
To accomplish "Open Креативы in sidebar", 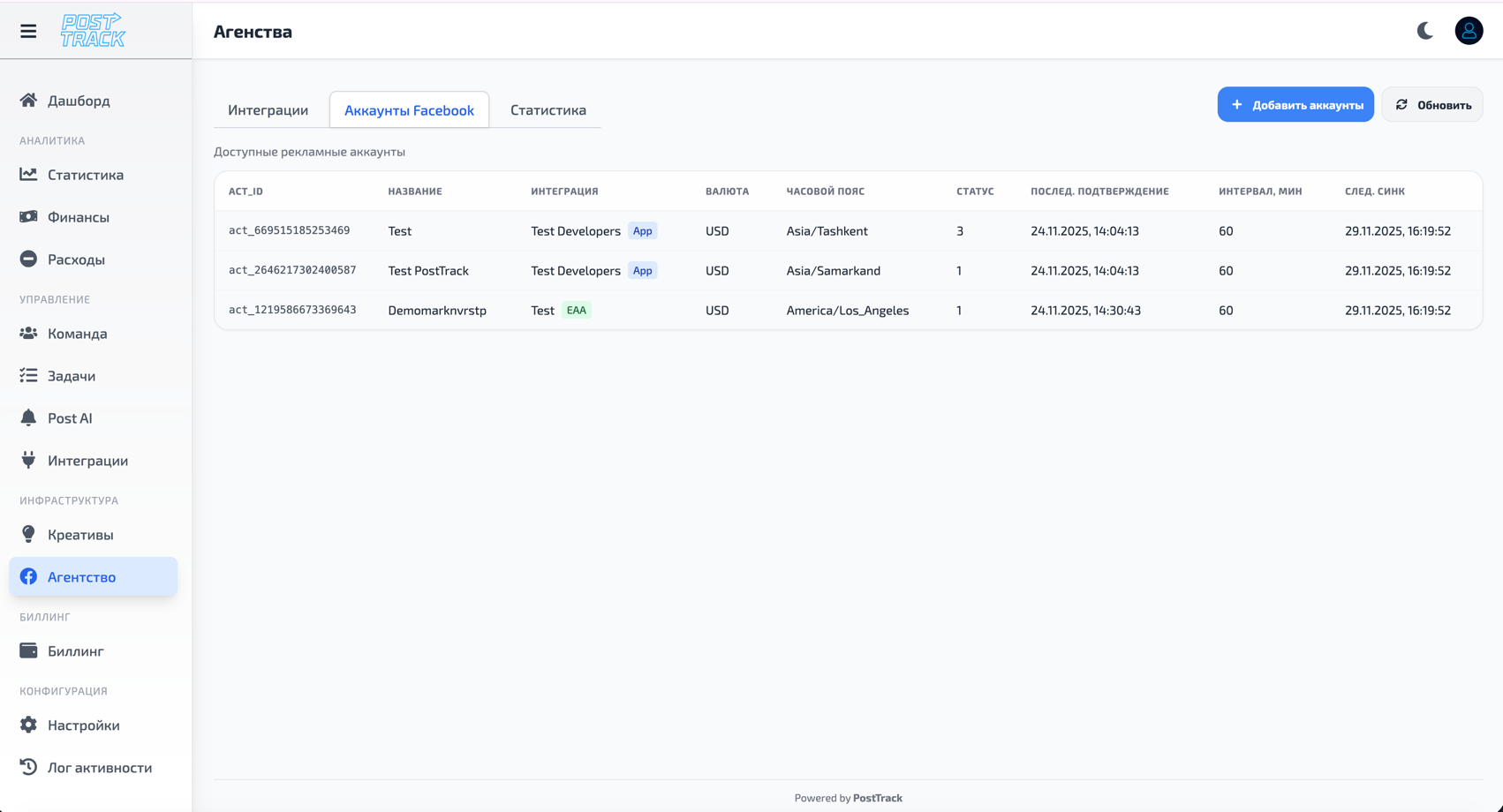I will coord(79,535).
